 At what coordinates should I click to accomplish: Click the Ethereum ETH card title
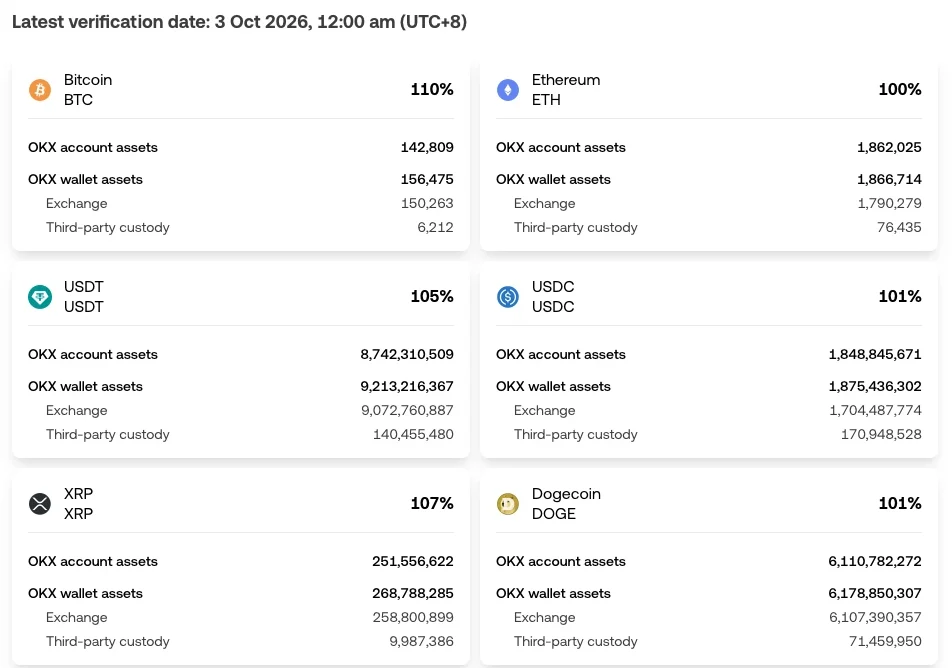click(566, 90)
